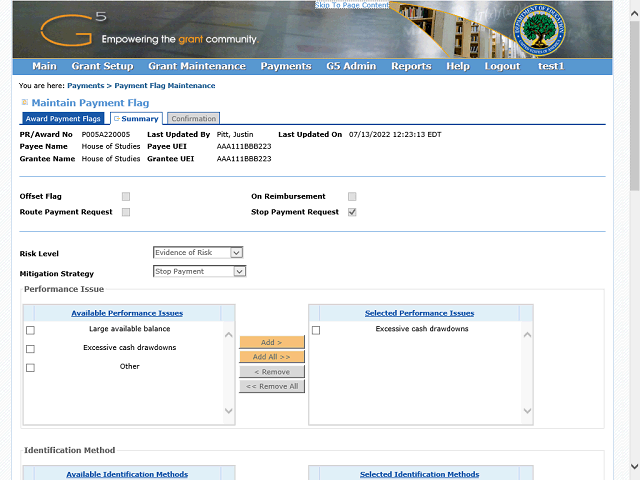Click the Last Updated On timestamp

(395, 134)
